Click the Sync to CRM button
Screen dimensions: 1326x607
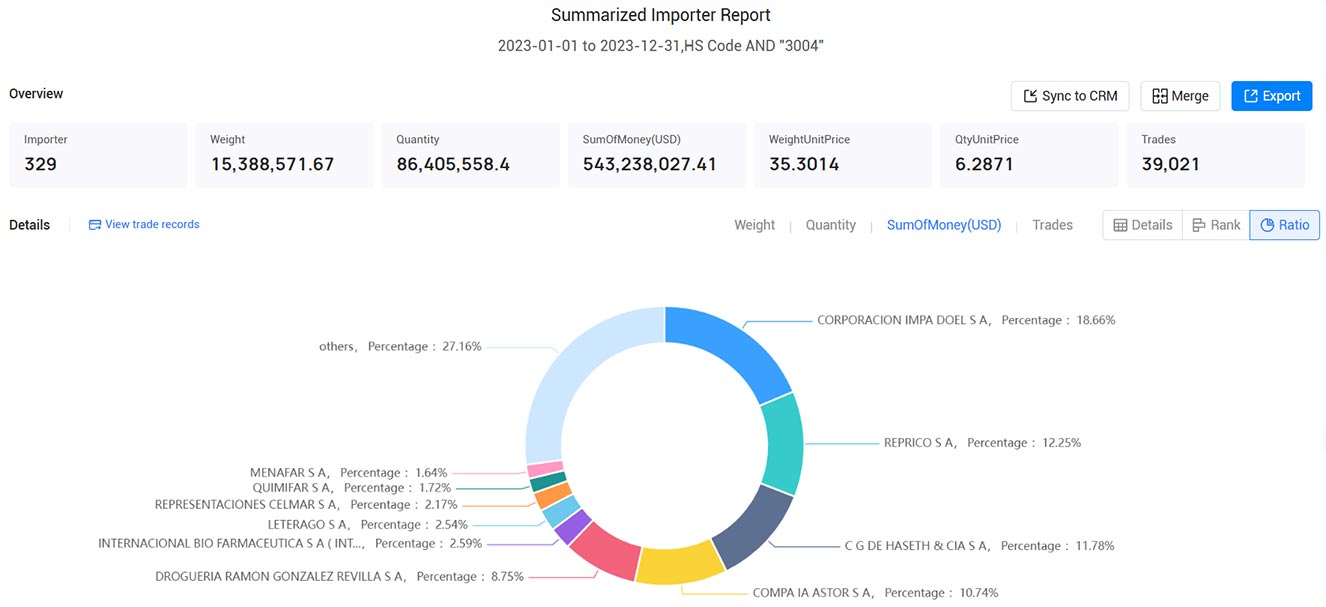click(x=1070, y=96)
